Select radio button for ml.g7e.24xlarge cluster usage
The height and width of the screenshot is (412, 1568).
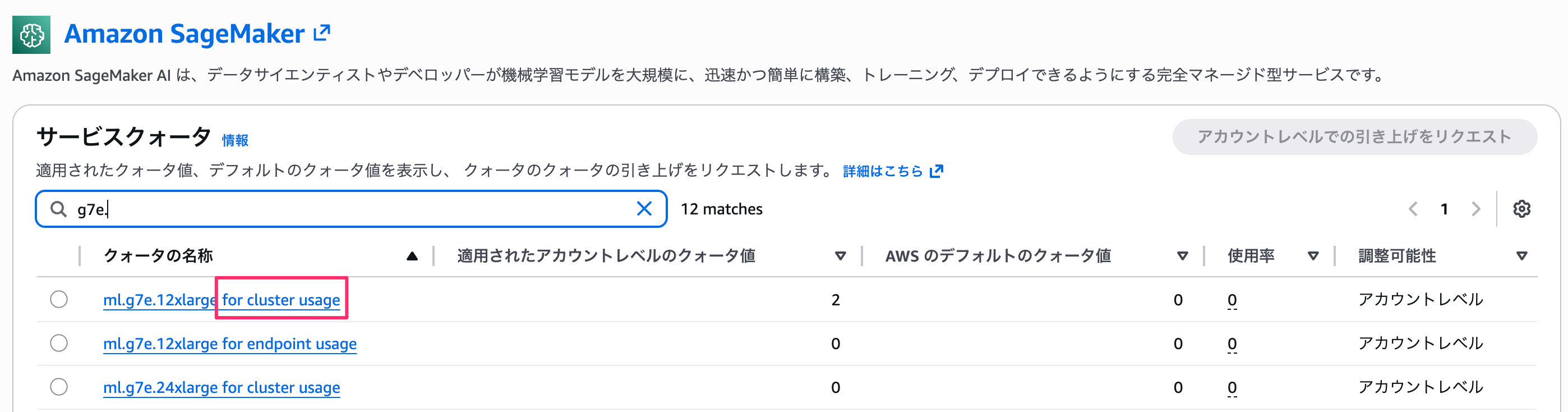click(58, 387)
